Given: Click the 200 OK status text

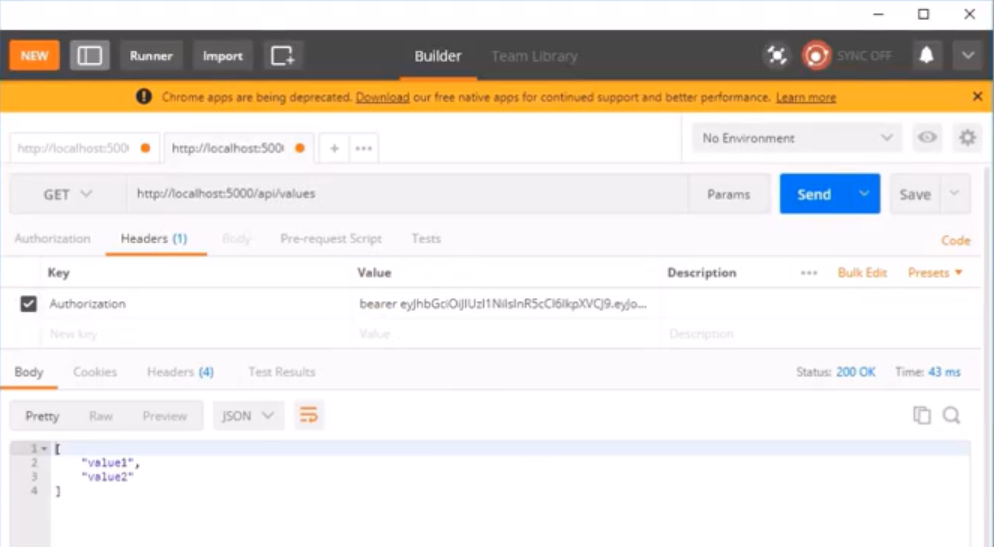Looking at the screenshot, I should (855, 372).
